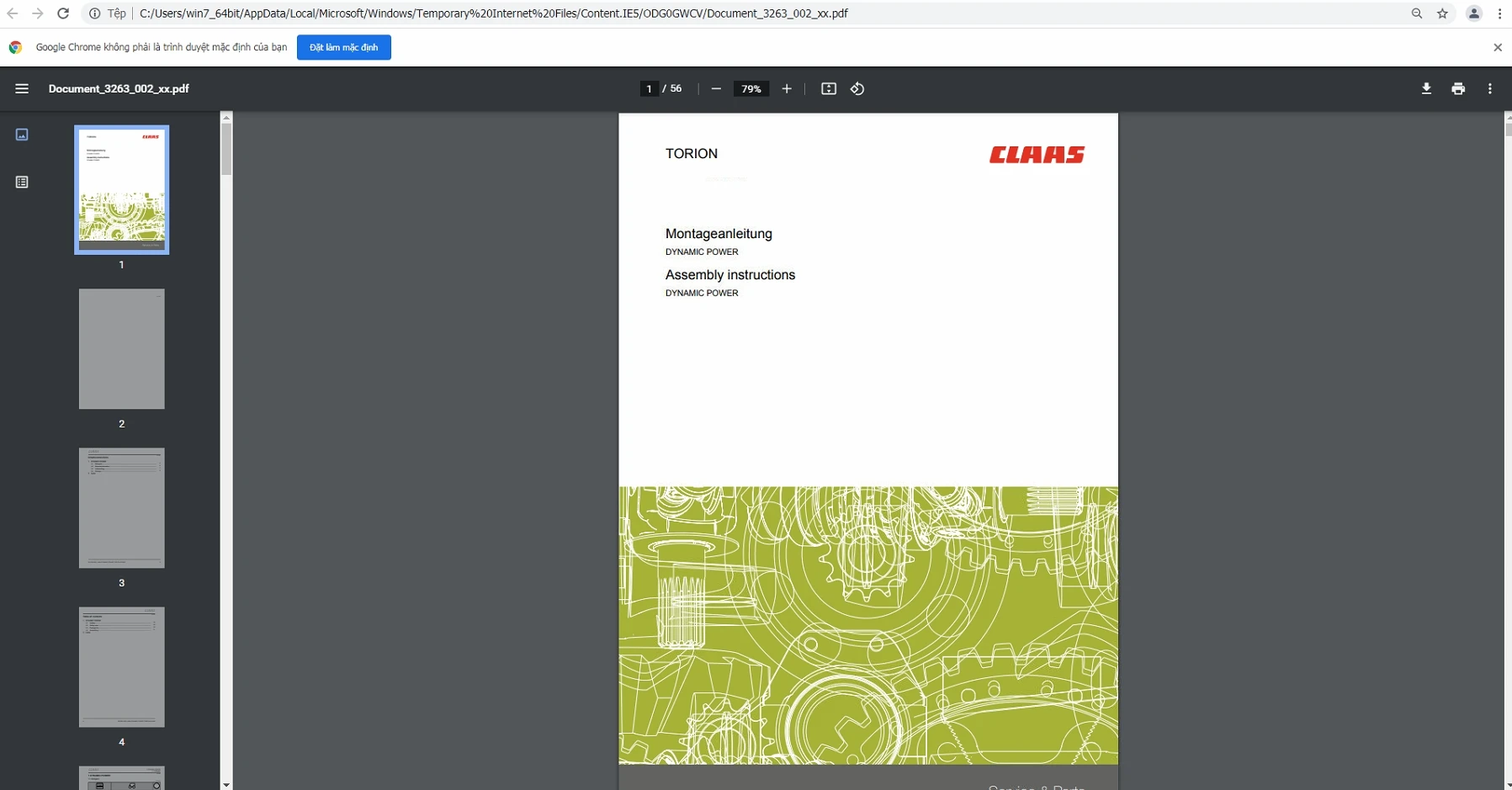This screenshot has height=790, width=1512.
Task: Click the CLAAS logo on the page
Action: click(x=1037, y=155)
